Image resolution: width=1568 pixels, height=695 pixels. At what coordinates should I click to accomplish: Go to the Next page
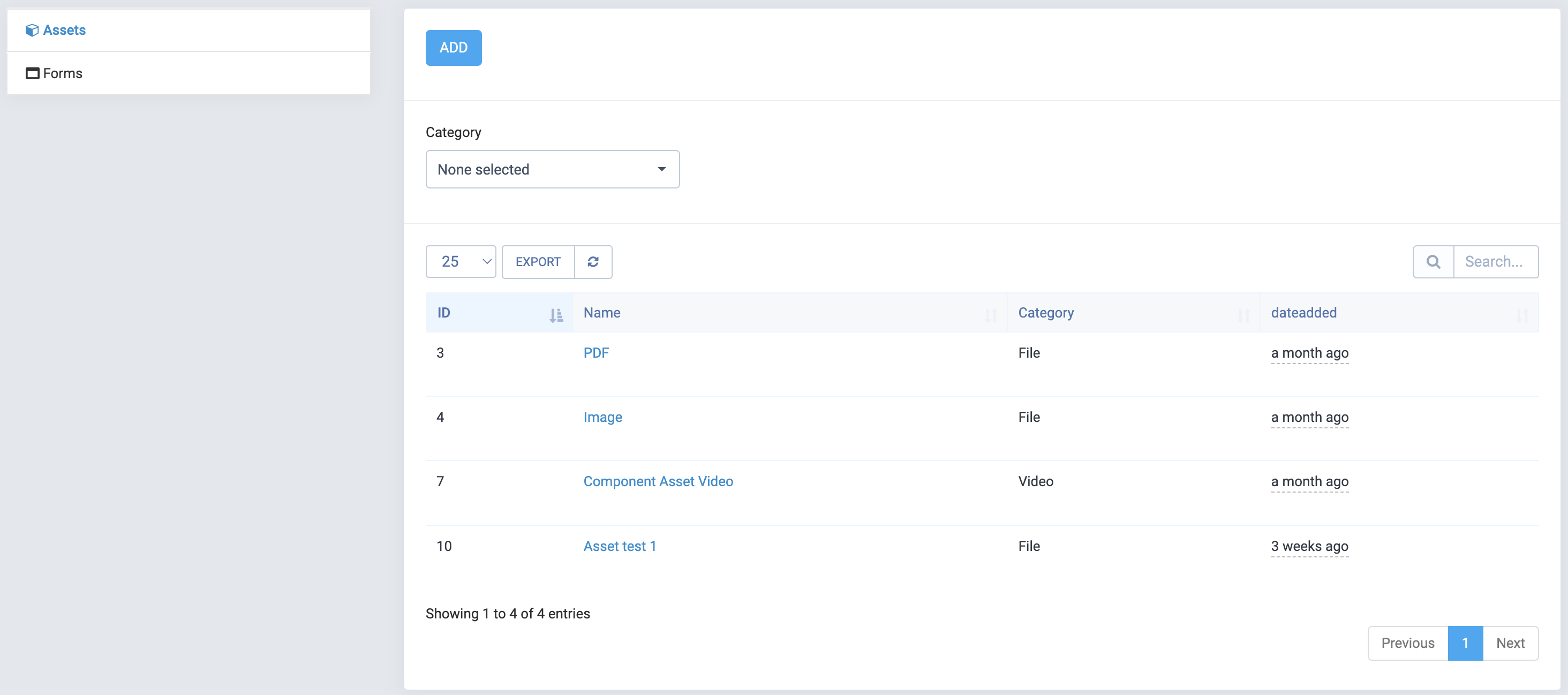[x=1510, y=643]
